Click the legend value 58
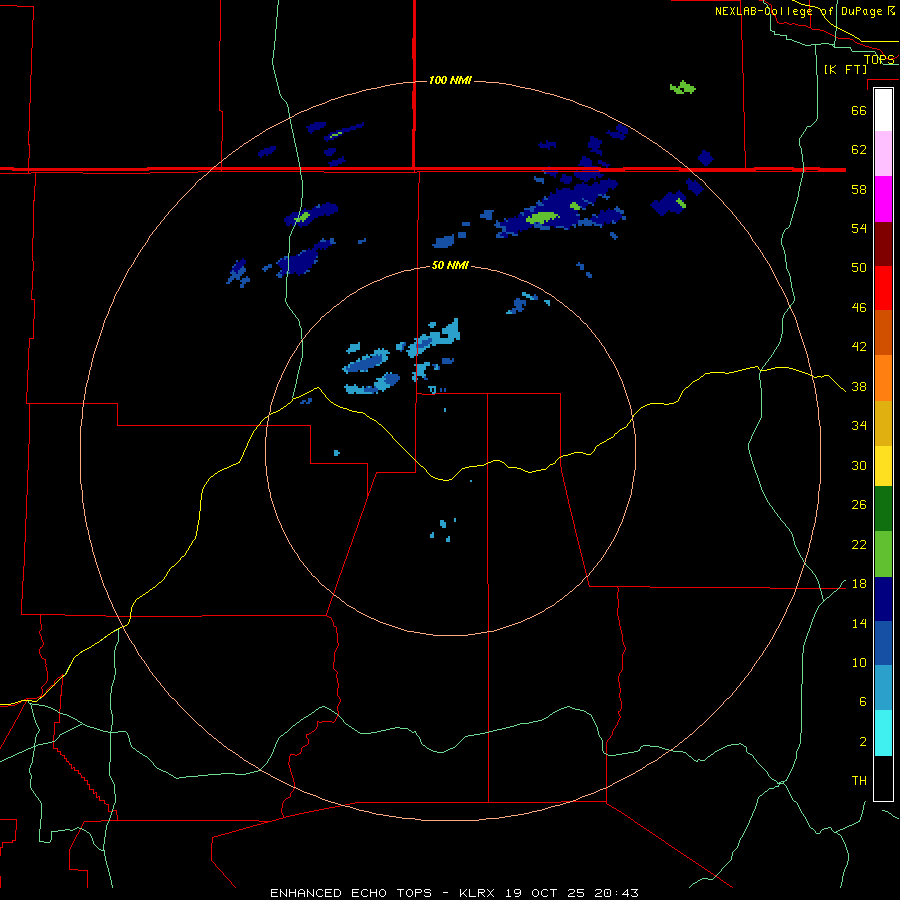The width and height of the screenshot is (900, 900). point(859,189)
